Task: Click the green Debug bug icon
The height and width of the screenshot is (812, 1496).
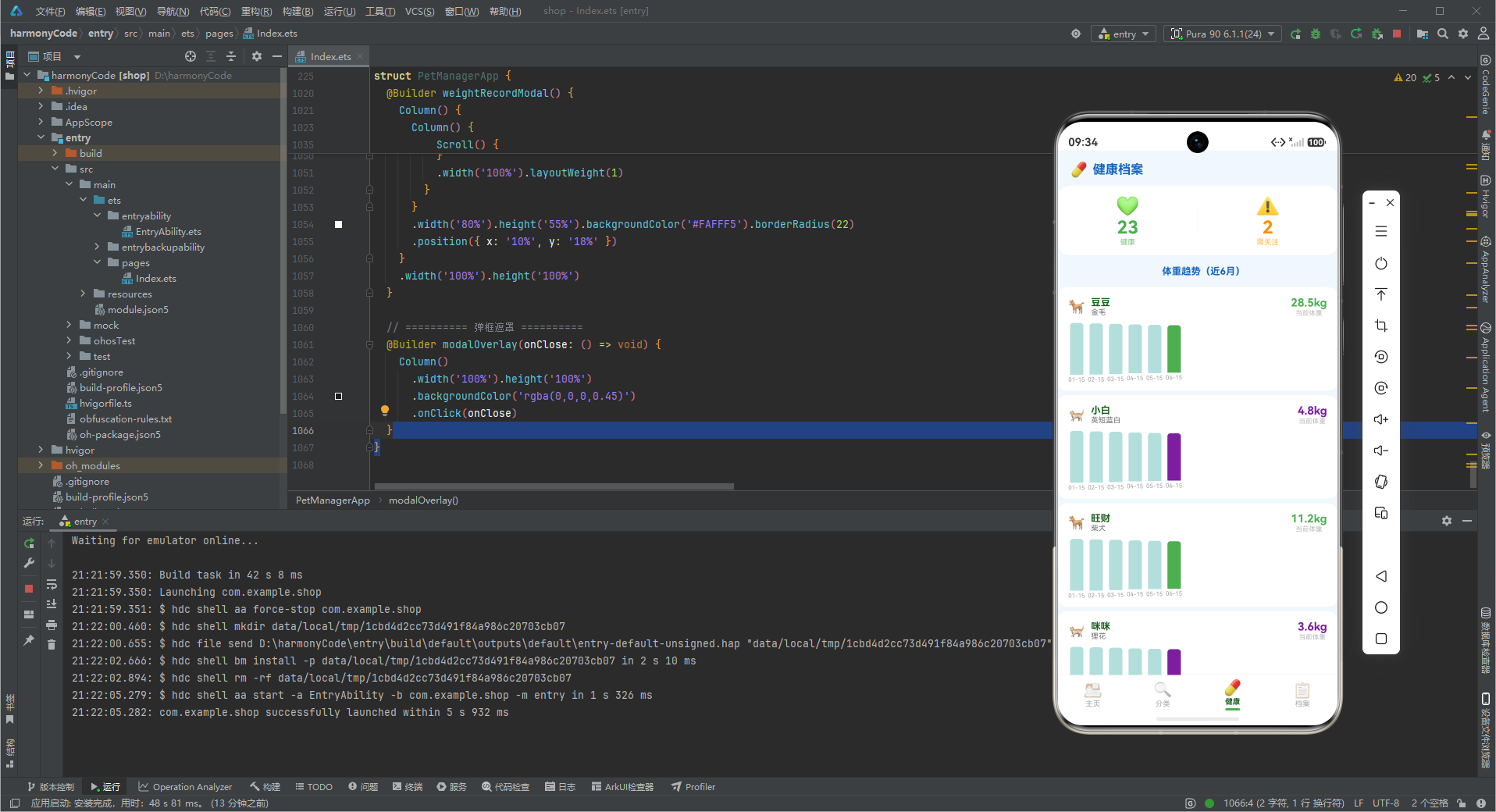Action: pos(1316,34)
